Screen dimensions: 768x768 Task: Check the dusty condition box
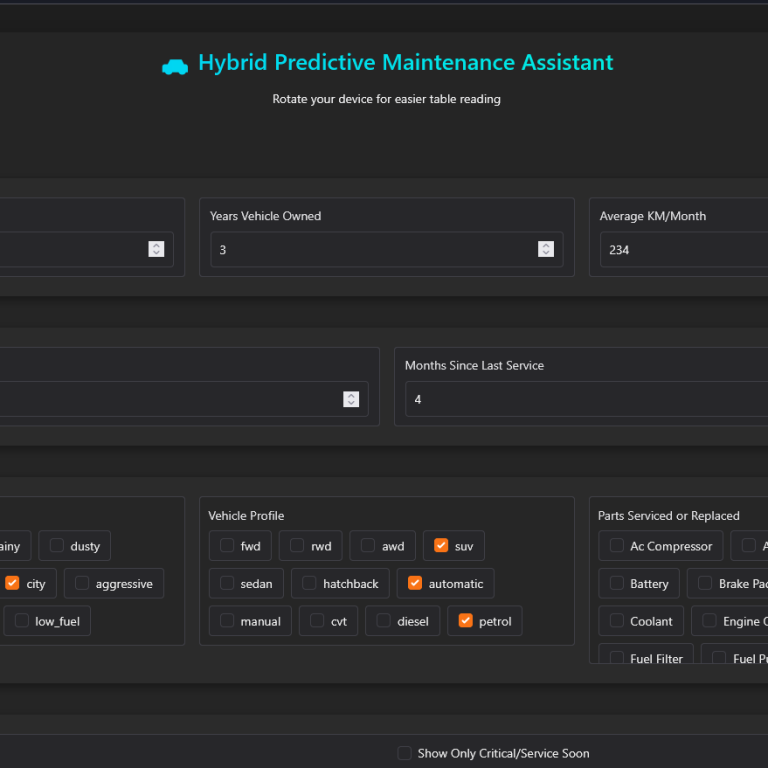pyautogui.click(x=57, y=546)
